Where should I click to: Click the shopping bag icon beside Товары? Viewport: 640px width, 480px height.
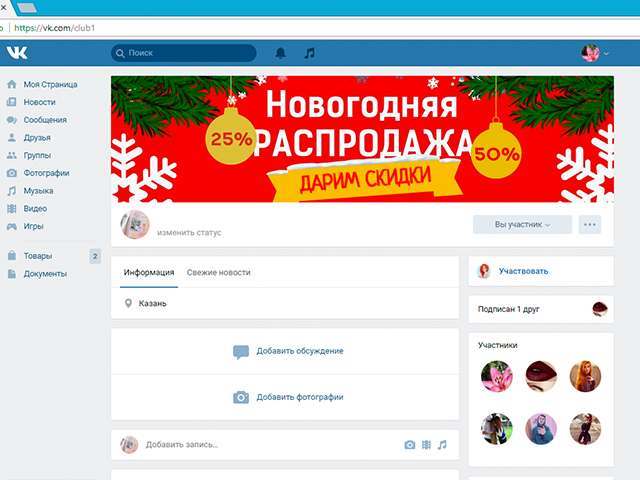12,256
